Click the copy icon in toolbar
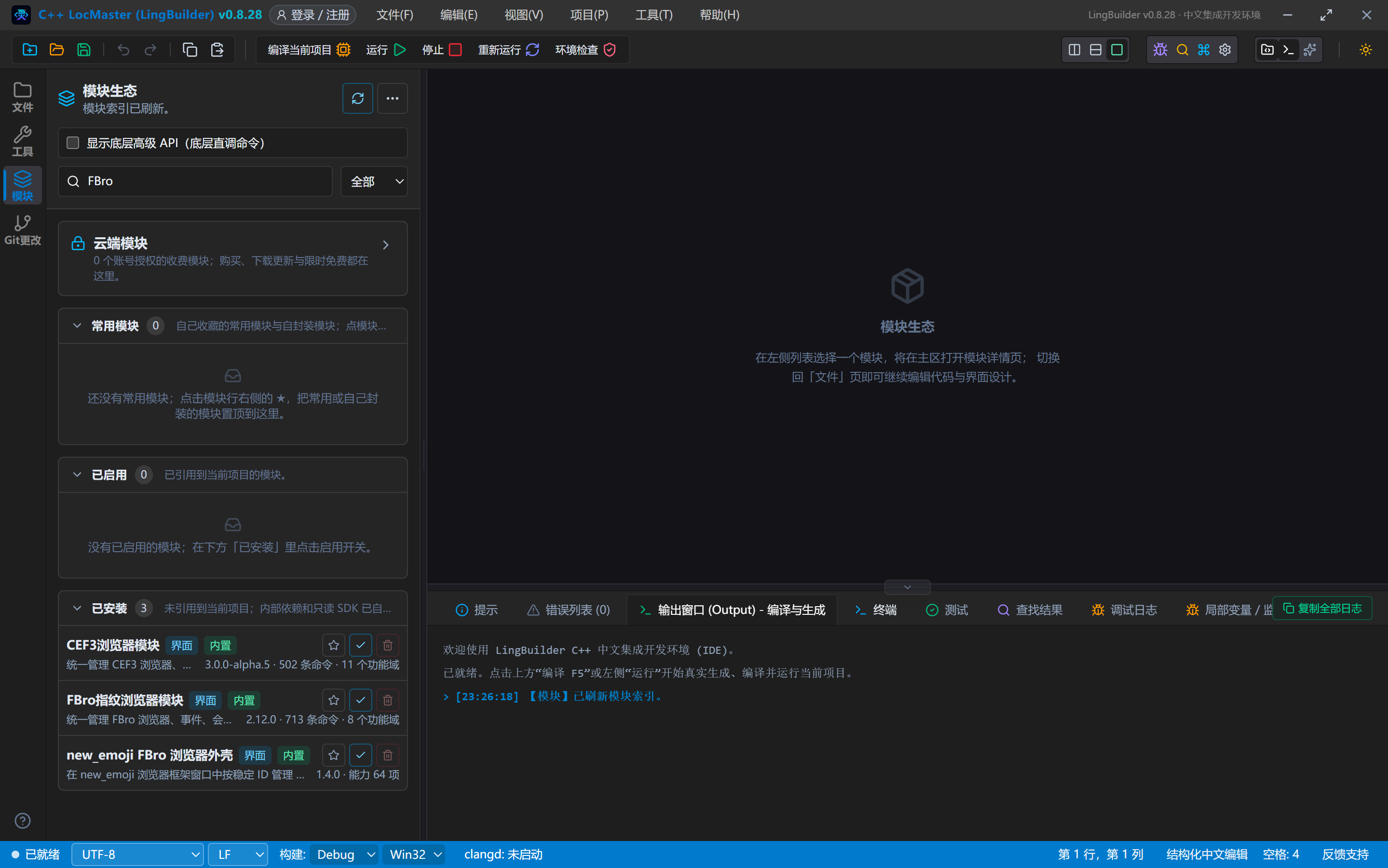This screenshot has width=1388, height=868. (x=190, y=50)
